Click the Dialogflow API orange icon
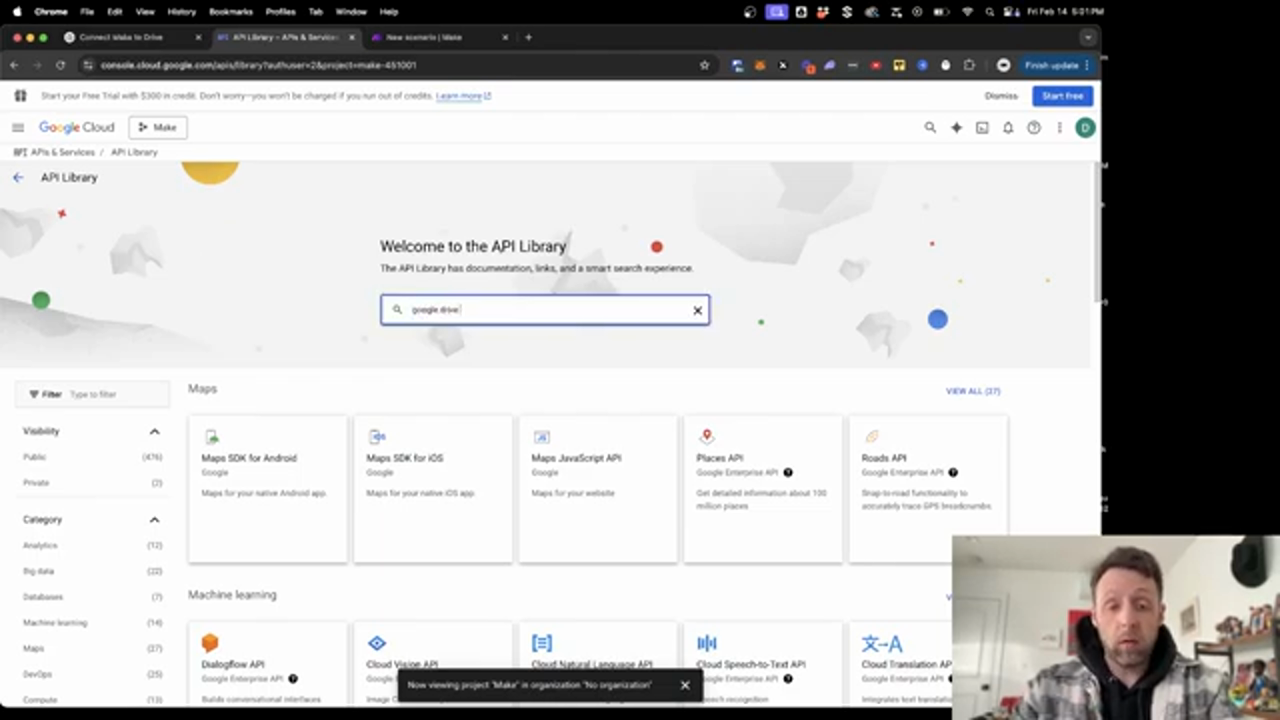 210,643
